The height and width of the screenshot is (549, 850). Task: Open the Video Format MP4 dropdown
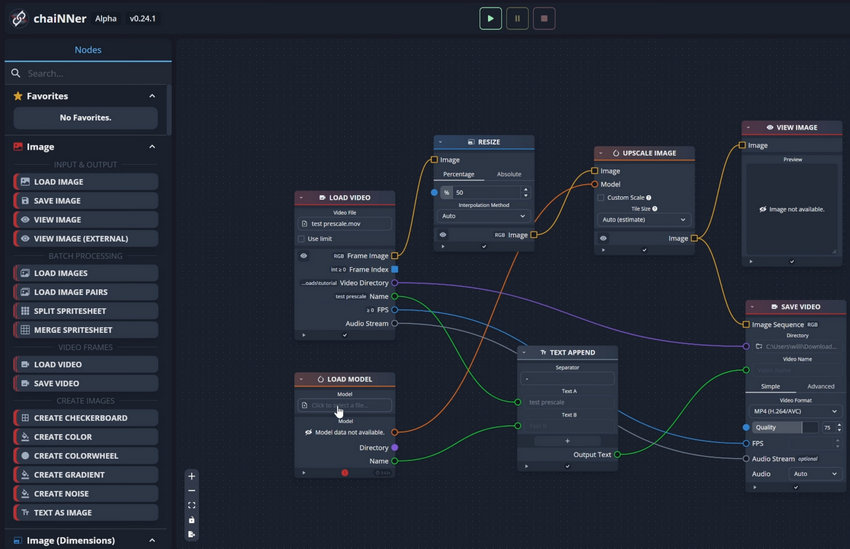point(794,411)
